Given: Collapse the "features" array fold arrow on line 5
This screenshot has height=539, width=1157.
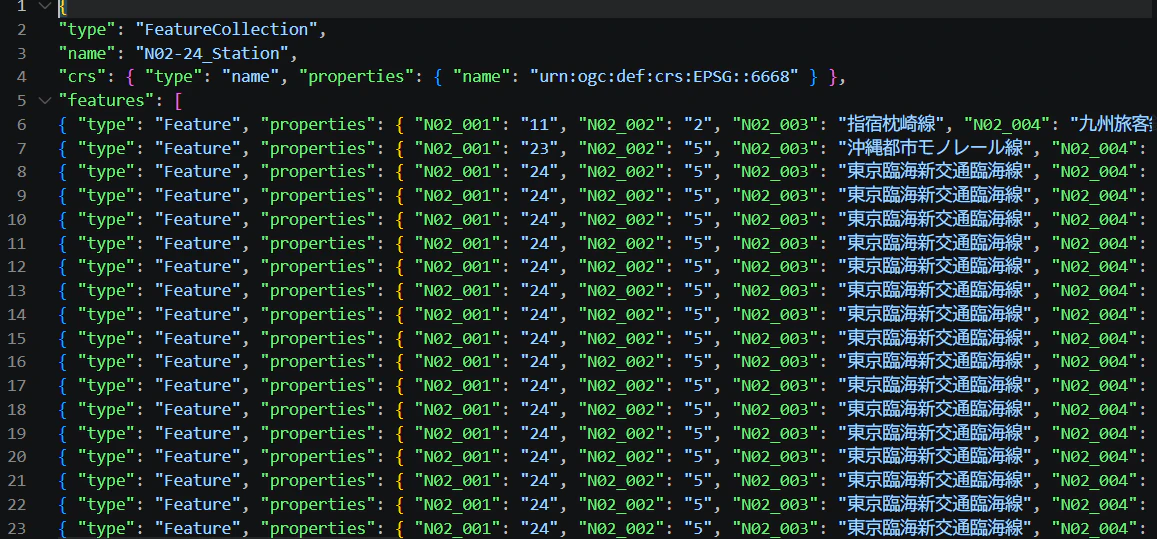Looking at the screenshot, I should (x=45, y=100).
